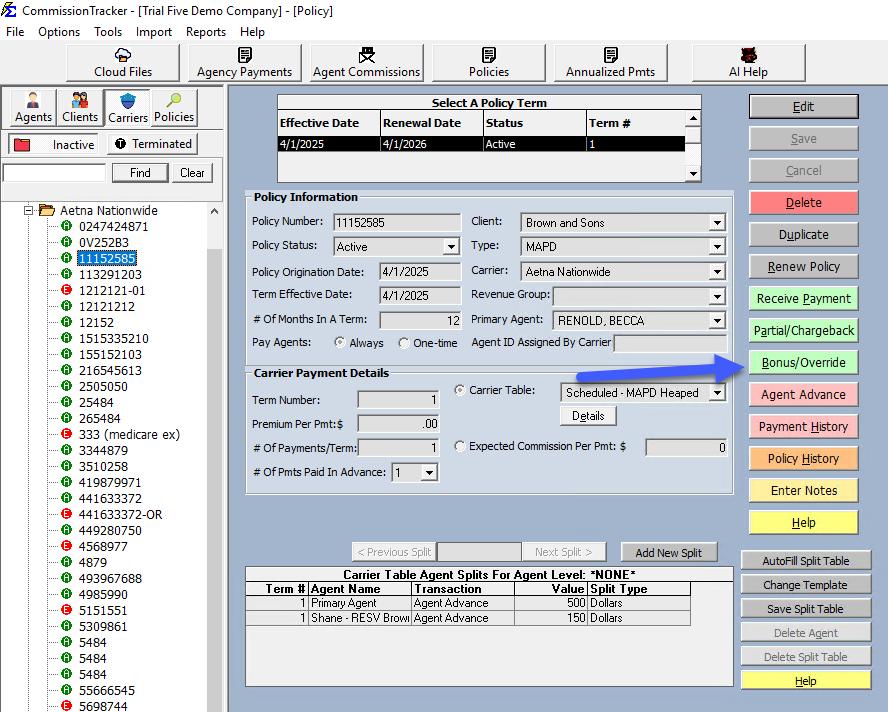Click the red Inactive filter swatch
Image resolution: width=888 pixels, height=712 pixels.
click(22, 145)
